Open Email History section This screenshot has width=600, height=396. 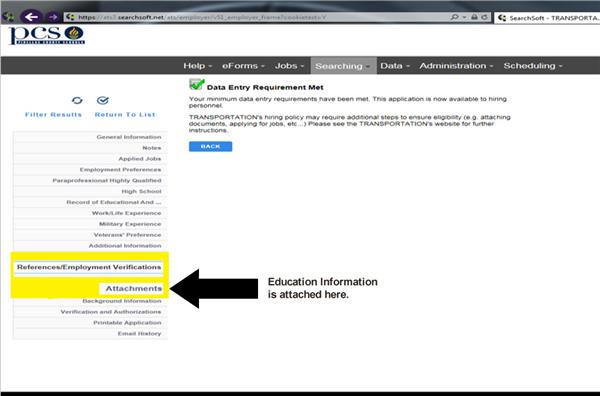(x=90, y=334)
